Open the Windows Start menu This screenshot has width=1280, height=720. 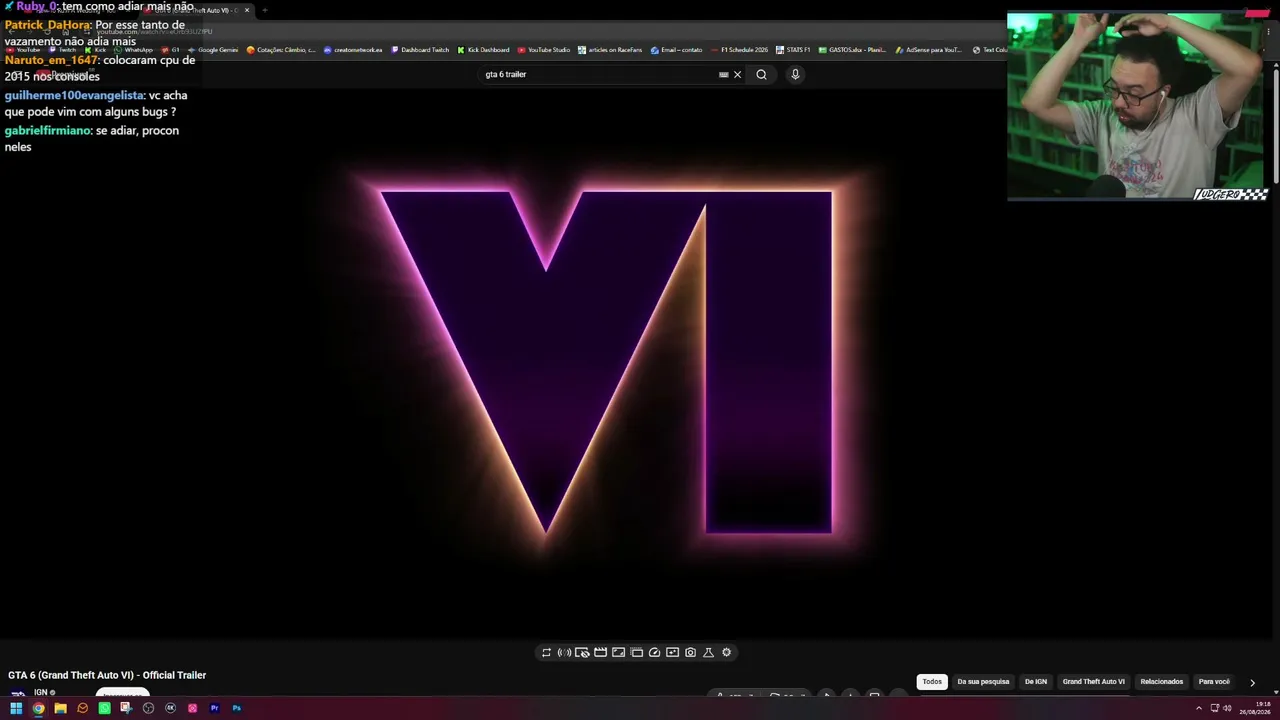tap(16, 708)
